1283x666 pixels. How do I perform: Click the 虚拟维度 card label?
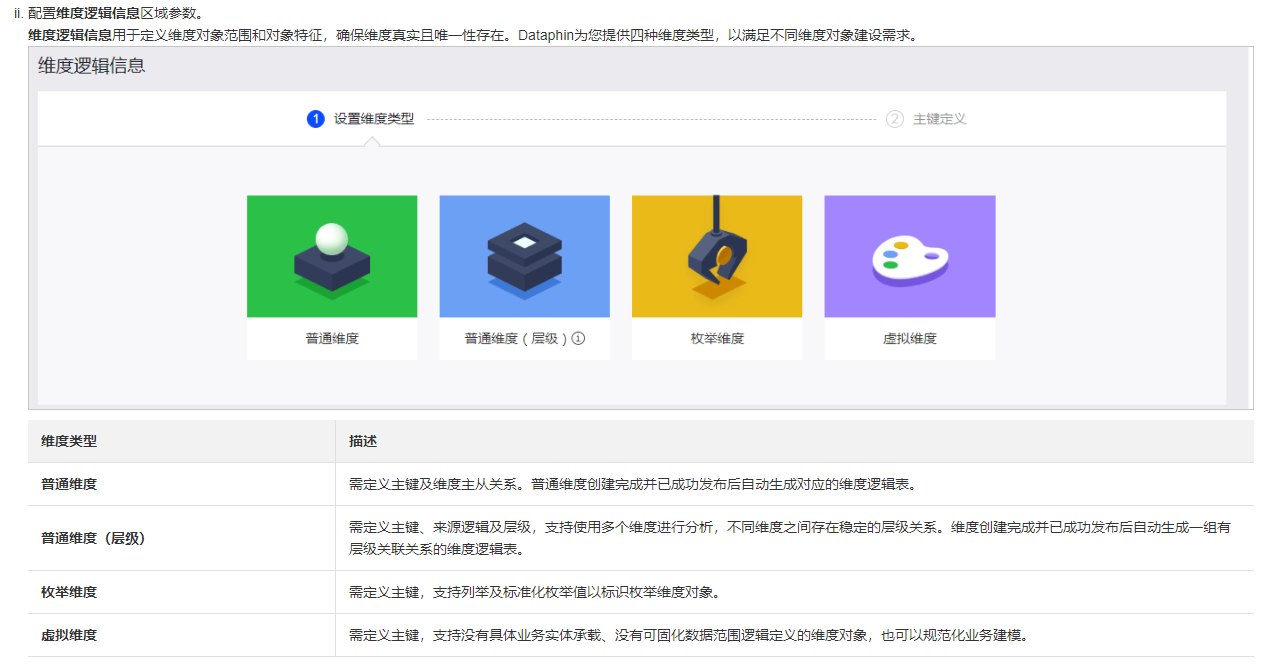909,339
